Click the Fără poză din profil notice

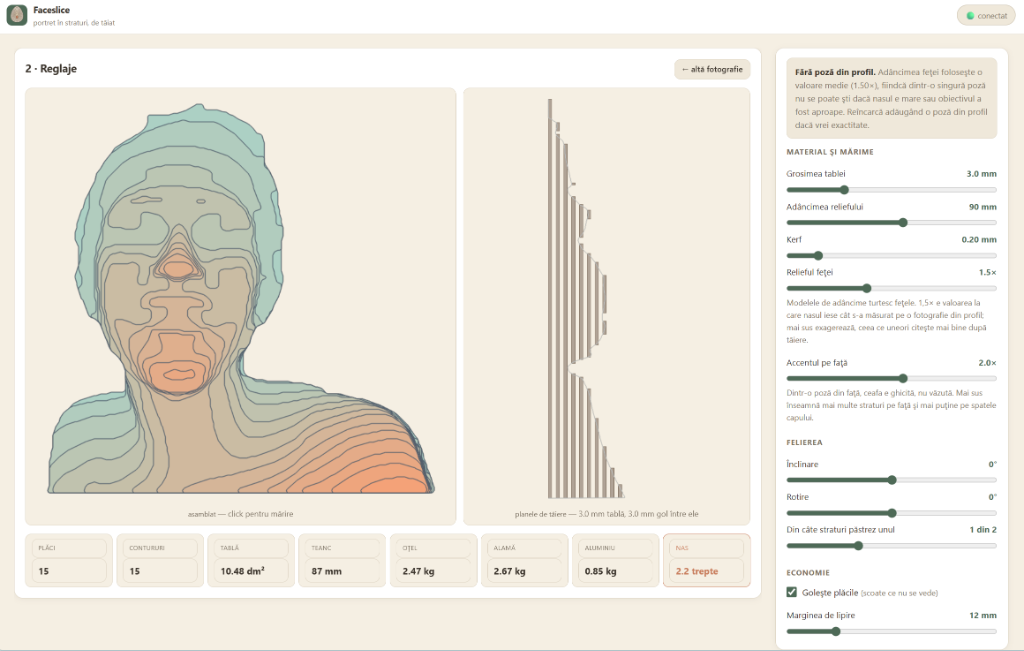pos(891,98)
